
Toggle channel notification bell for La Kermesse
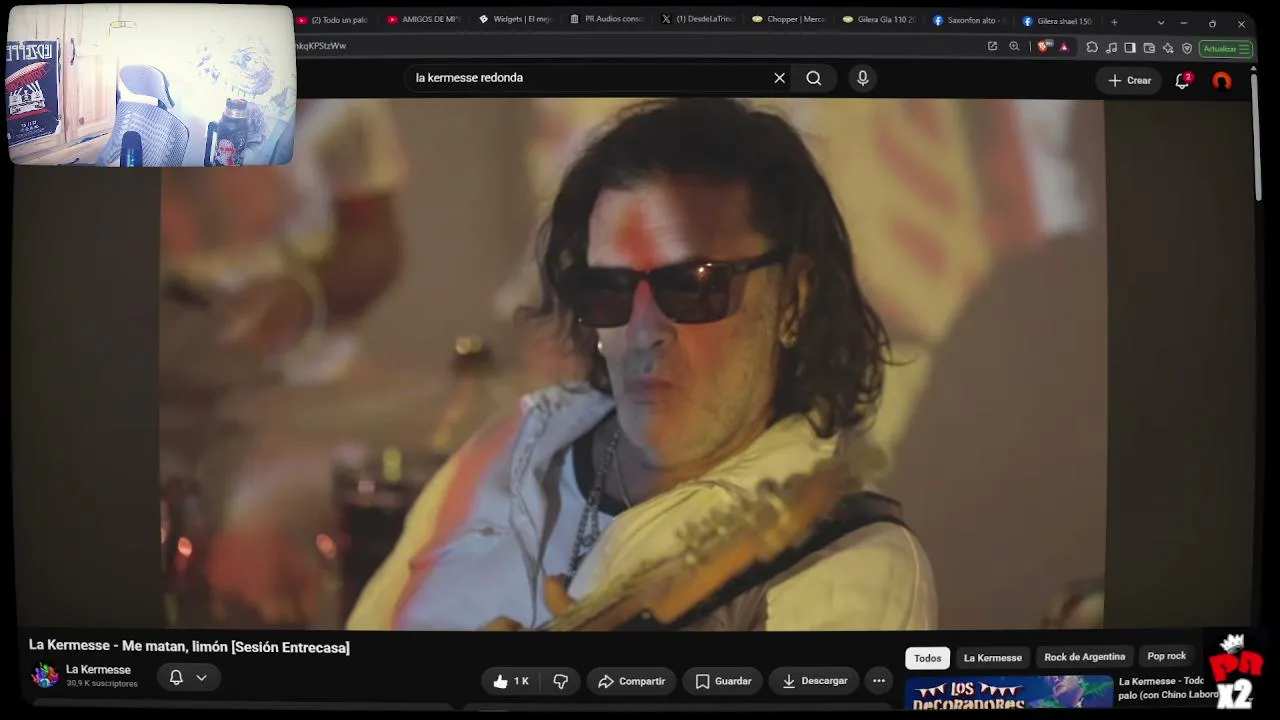(x=176, y=677)
